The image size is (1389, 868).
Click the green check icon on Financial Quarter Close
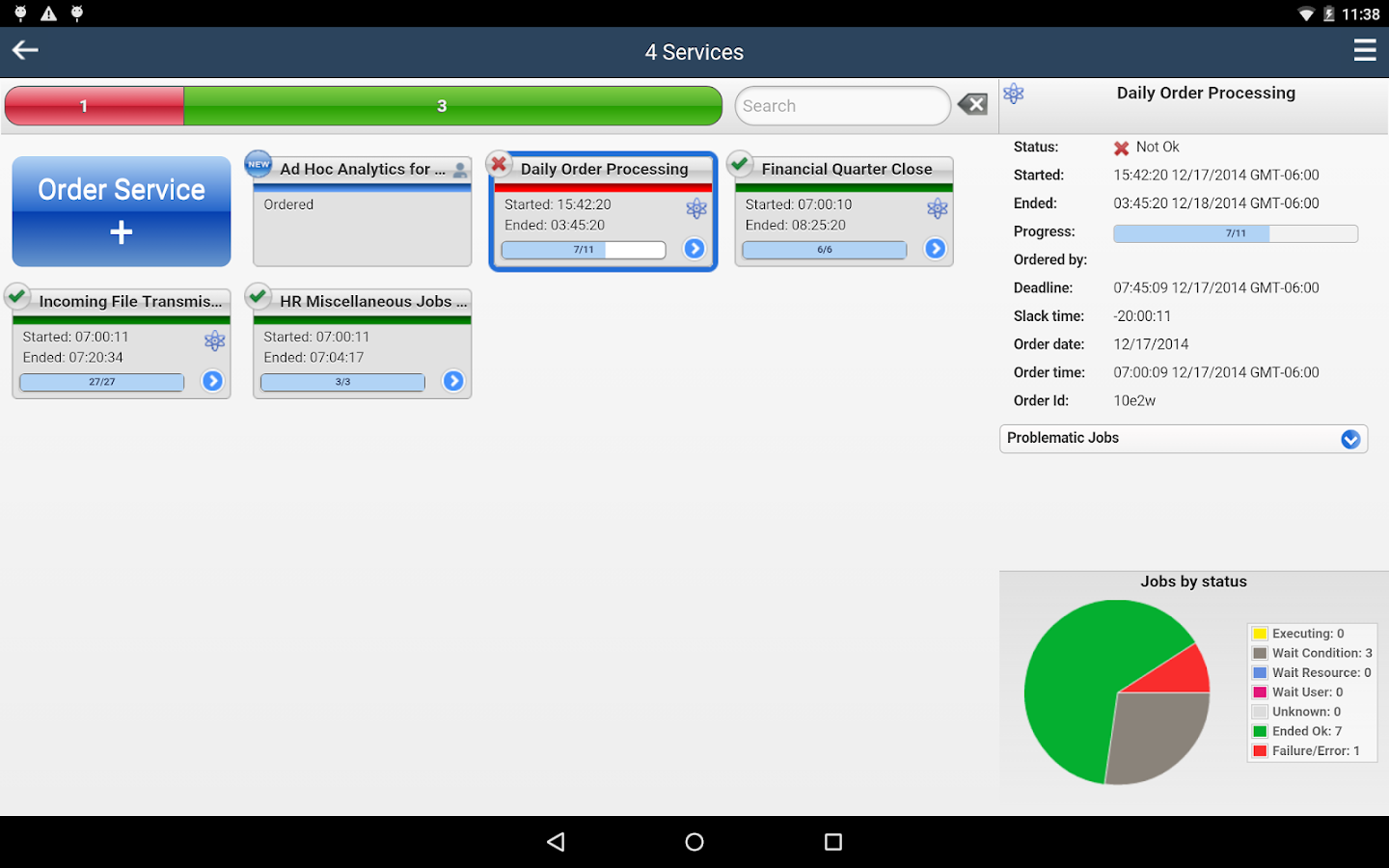740,164
